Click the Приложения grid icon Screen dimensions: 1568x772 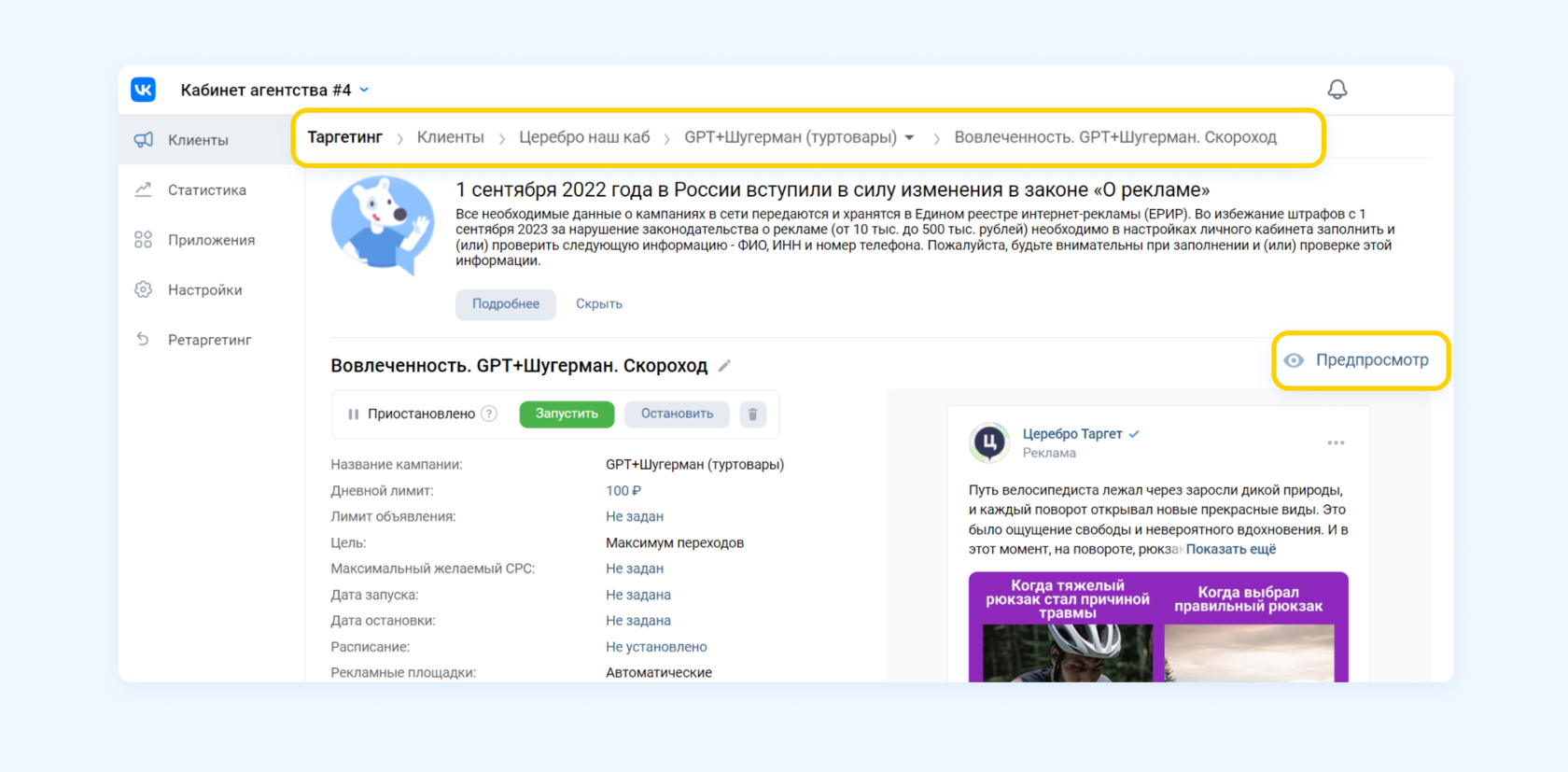click(143, 240)
